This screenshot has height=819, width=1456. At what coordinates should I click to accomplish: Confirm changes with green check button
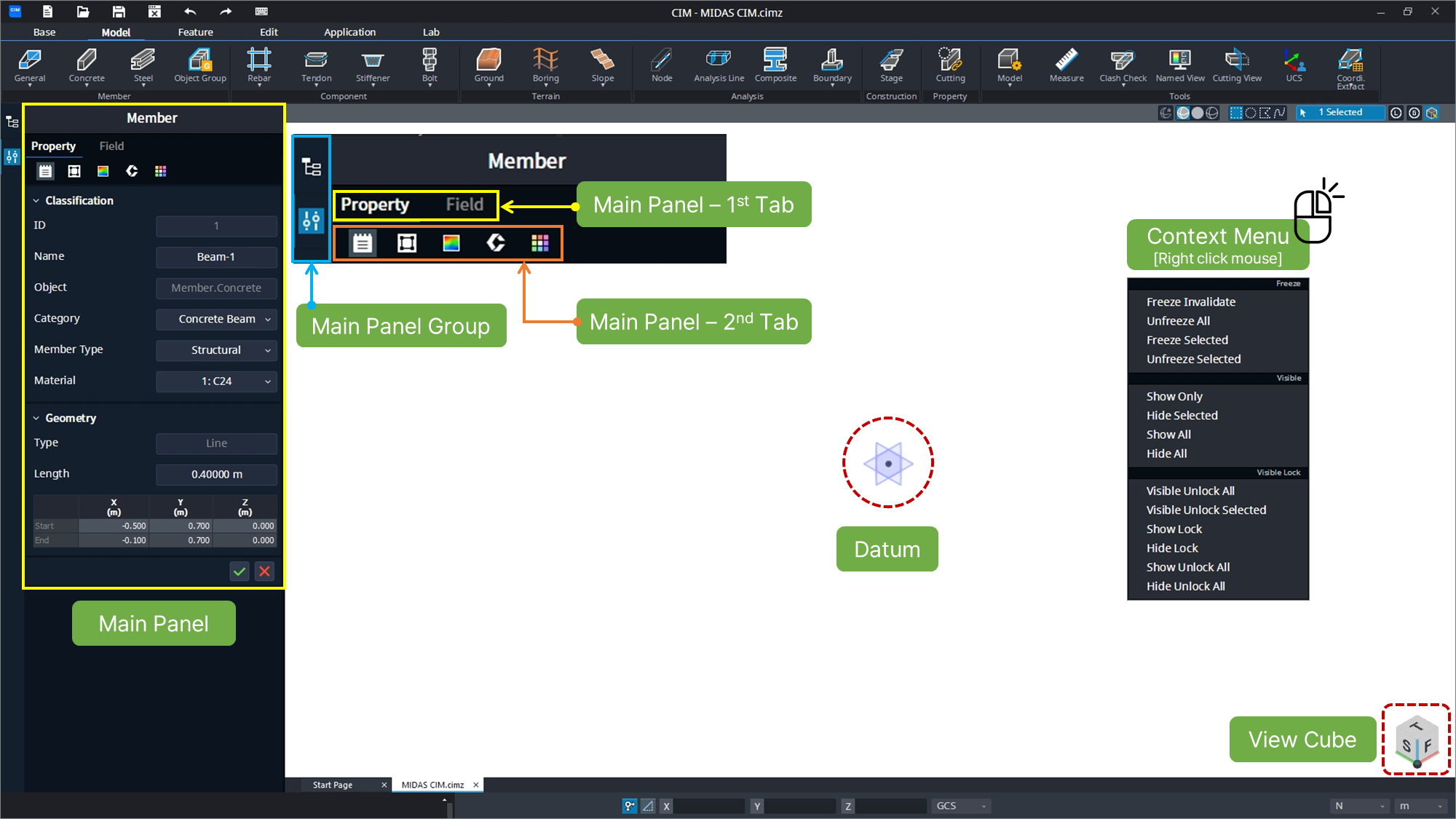coord(239,571)
